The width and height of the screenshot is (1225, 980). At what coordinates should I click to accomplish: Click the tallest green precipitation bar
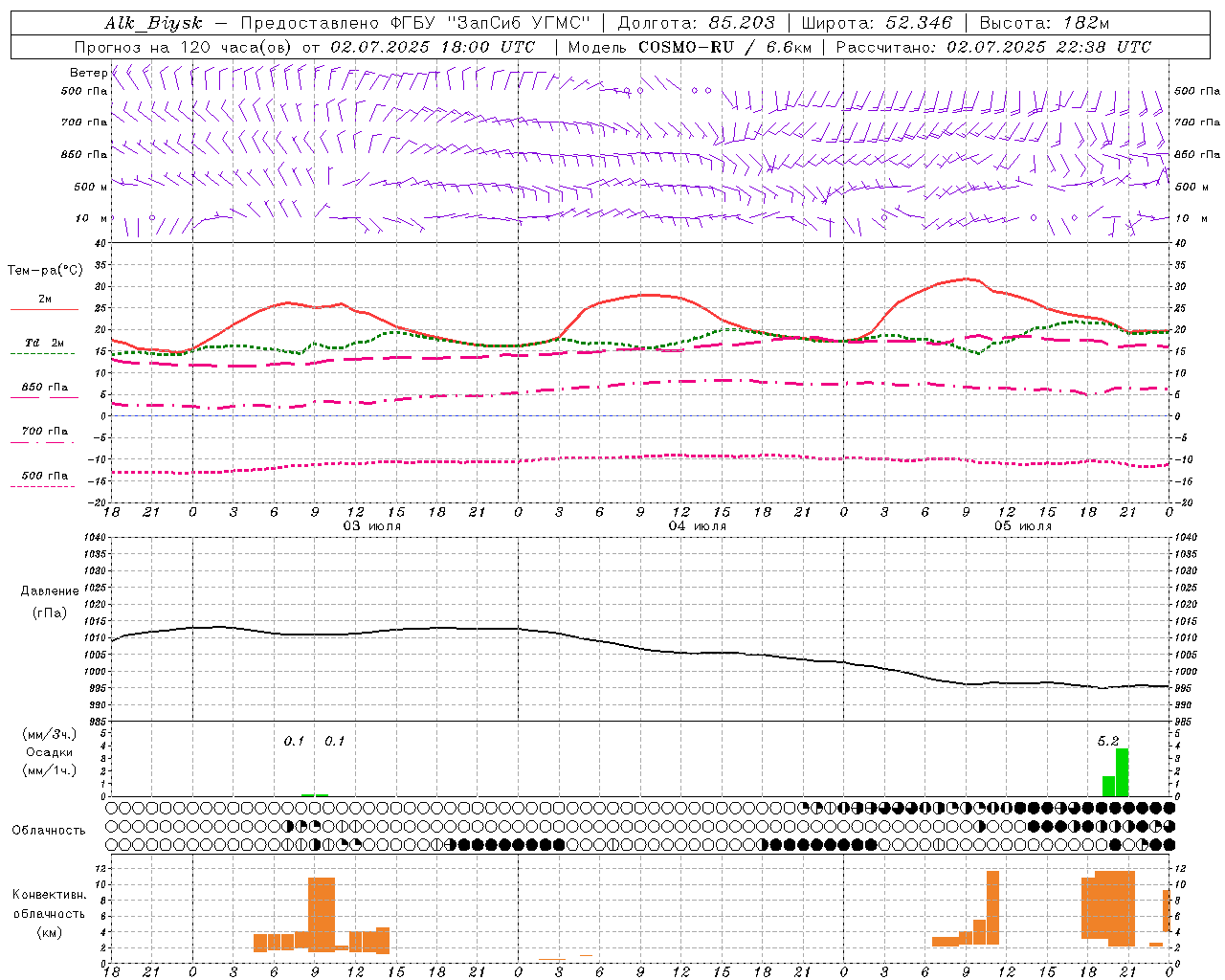click(1122, 772)
